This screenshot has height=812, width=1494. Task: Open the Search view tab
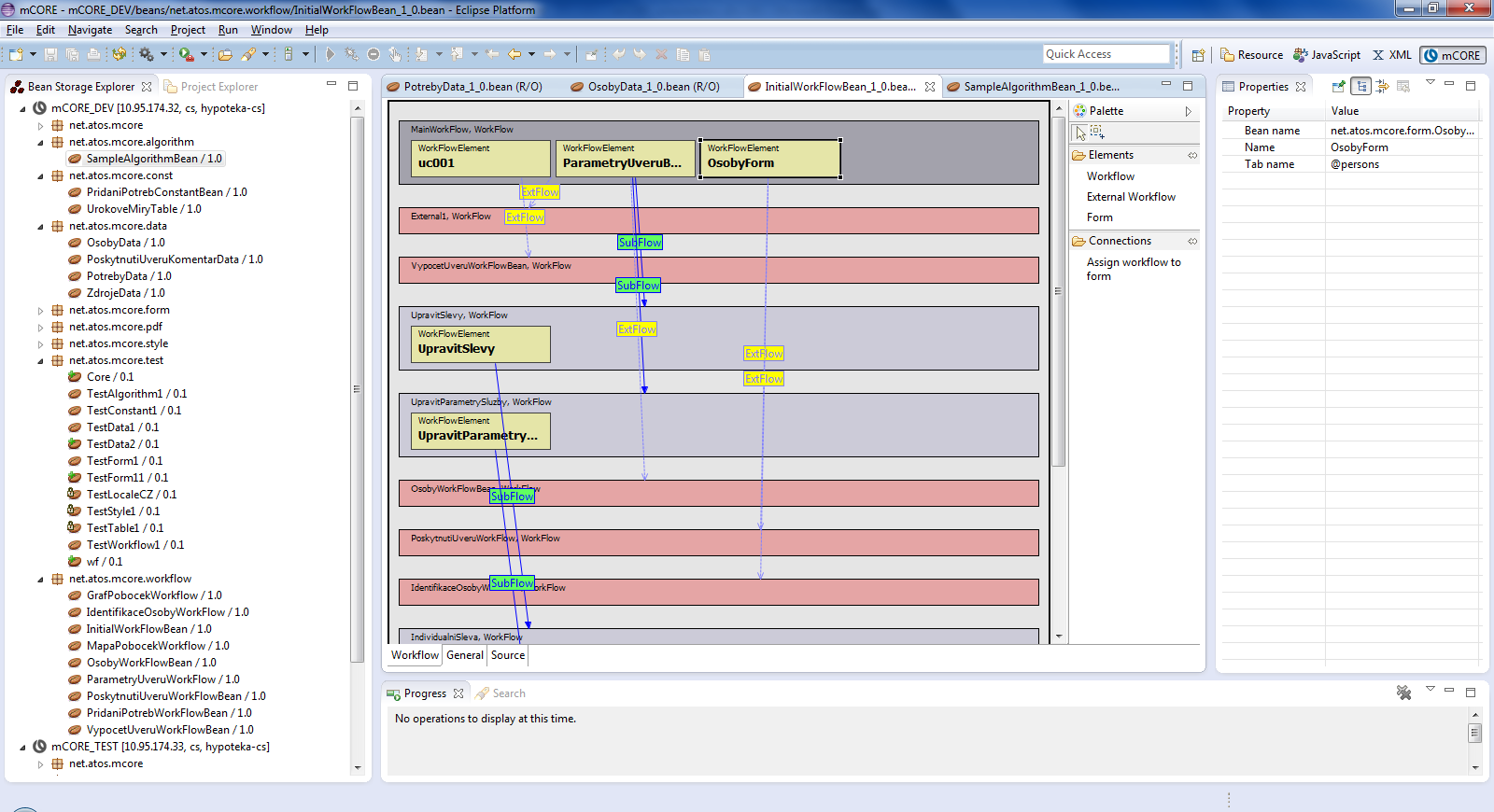pos(500,693)
